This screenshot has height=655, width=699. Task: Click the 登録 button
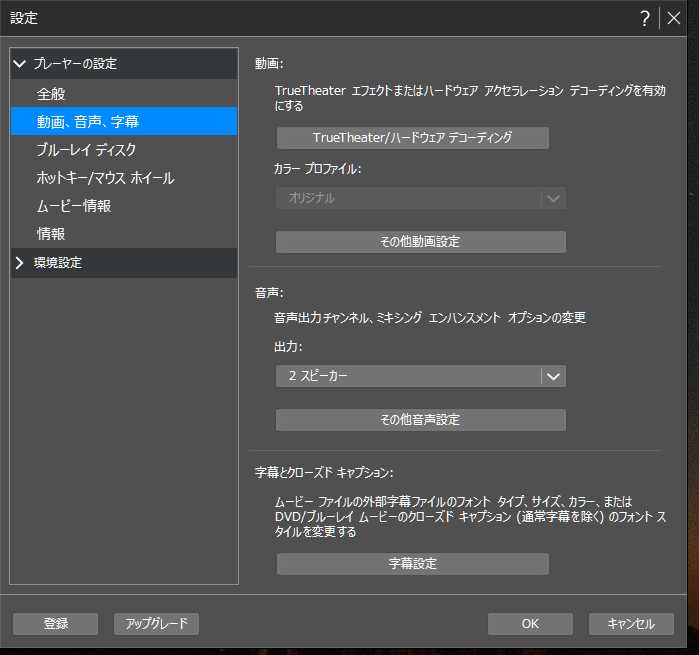click(55, 623)
